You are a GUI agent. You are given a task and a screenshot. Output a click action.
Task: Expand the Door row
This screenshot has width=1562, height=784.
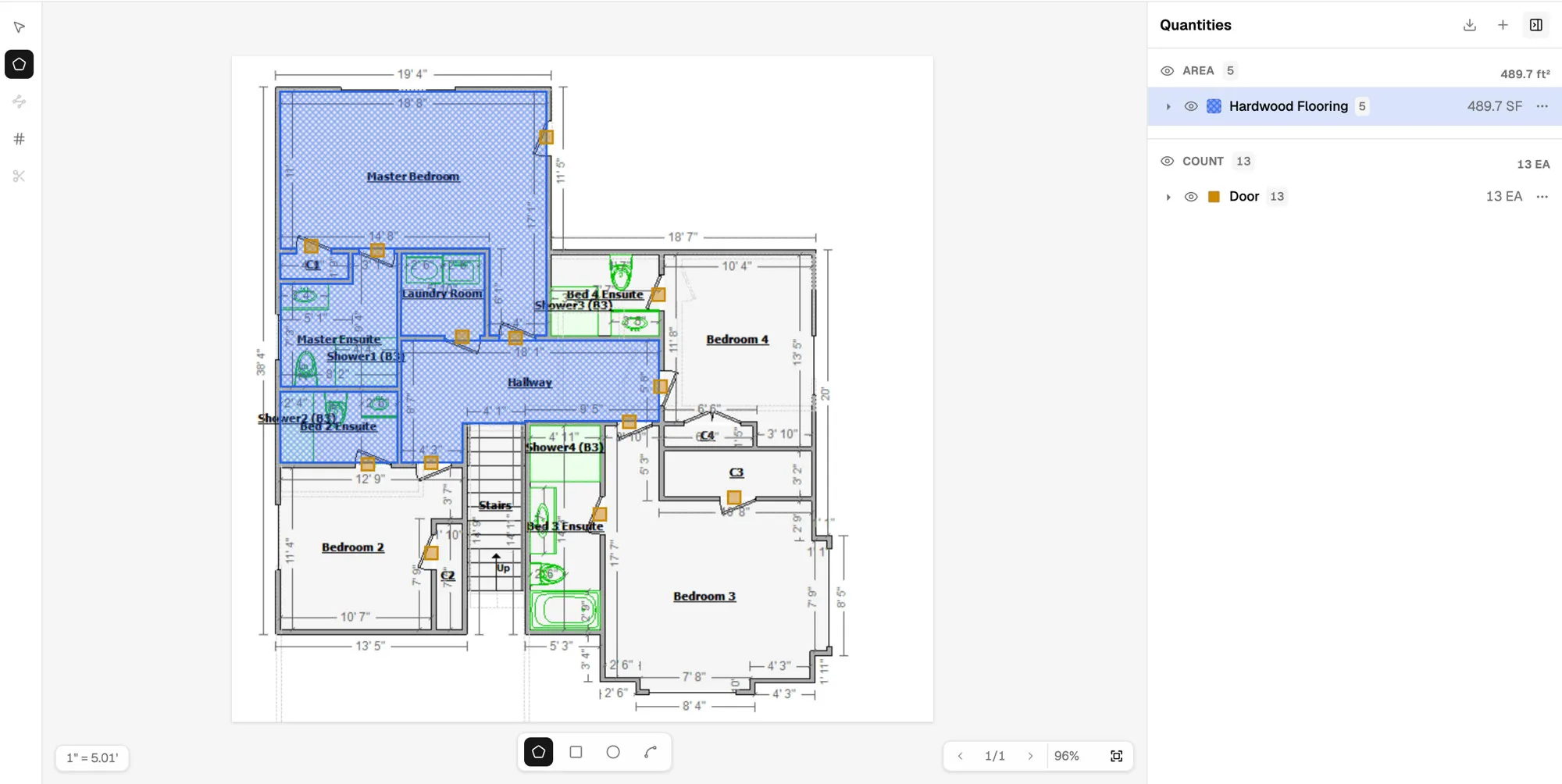tap(1168, 198)
